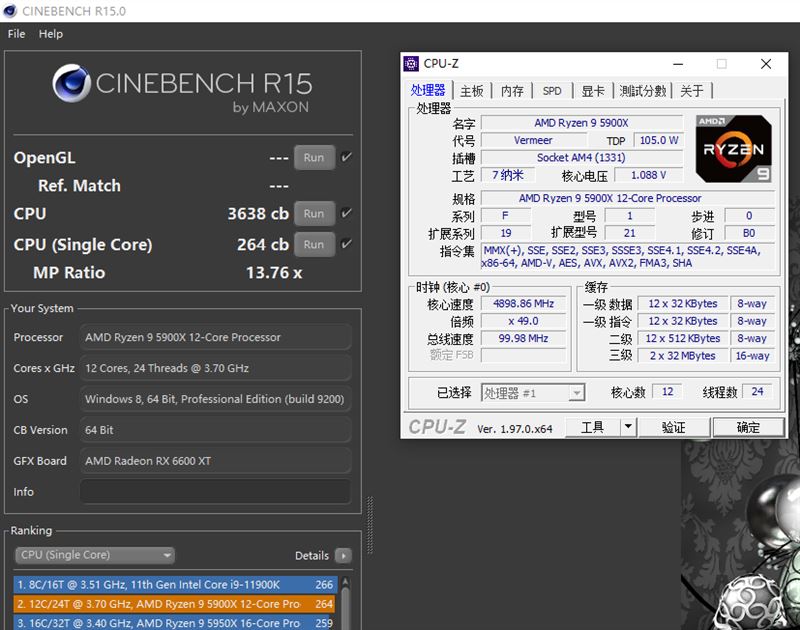Click the ranking list scrollbar up arrow

pos(345,582)
